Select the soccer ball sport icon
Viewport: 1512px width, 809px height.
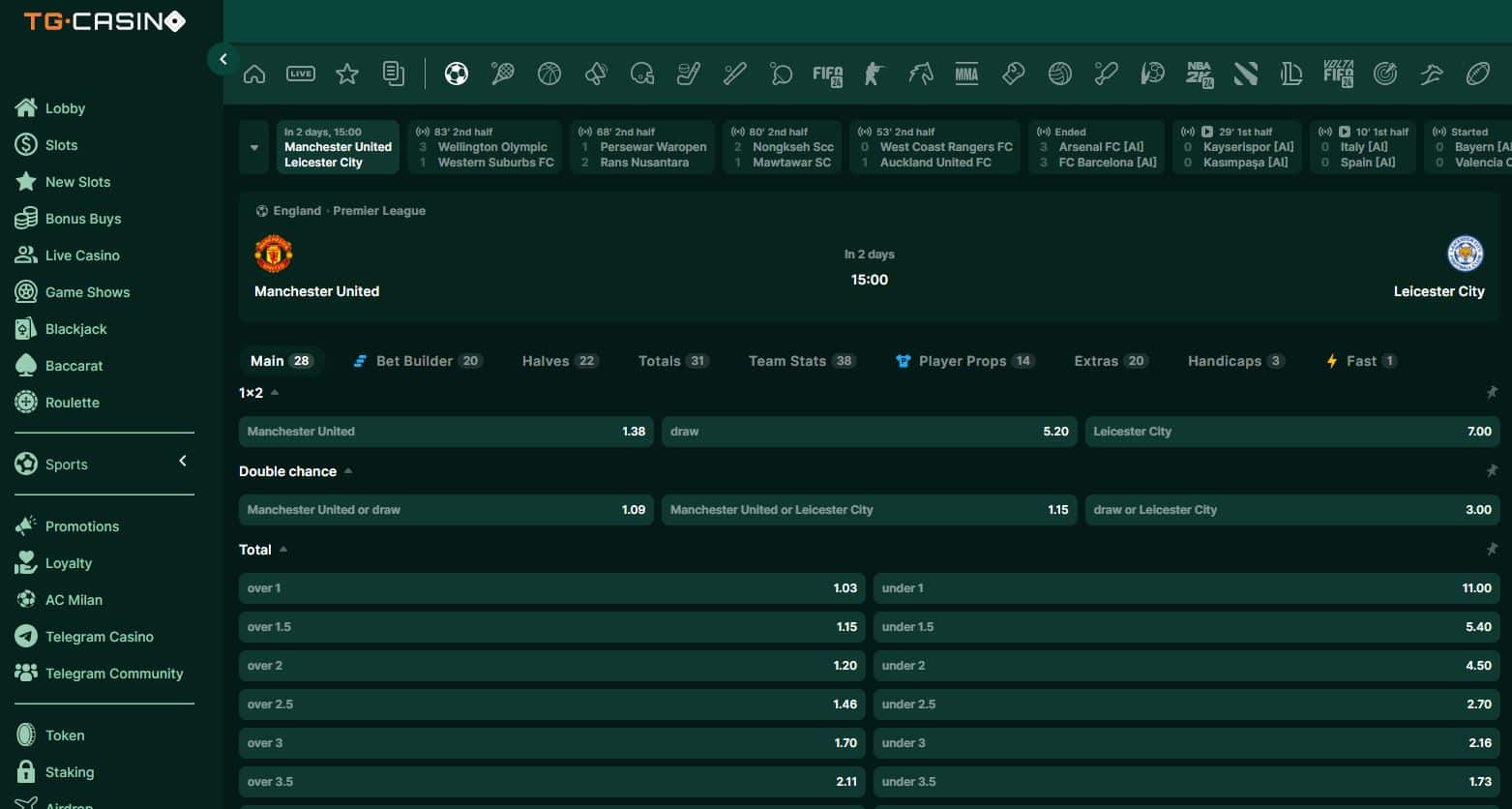457,74
